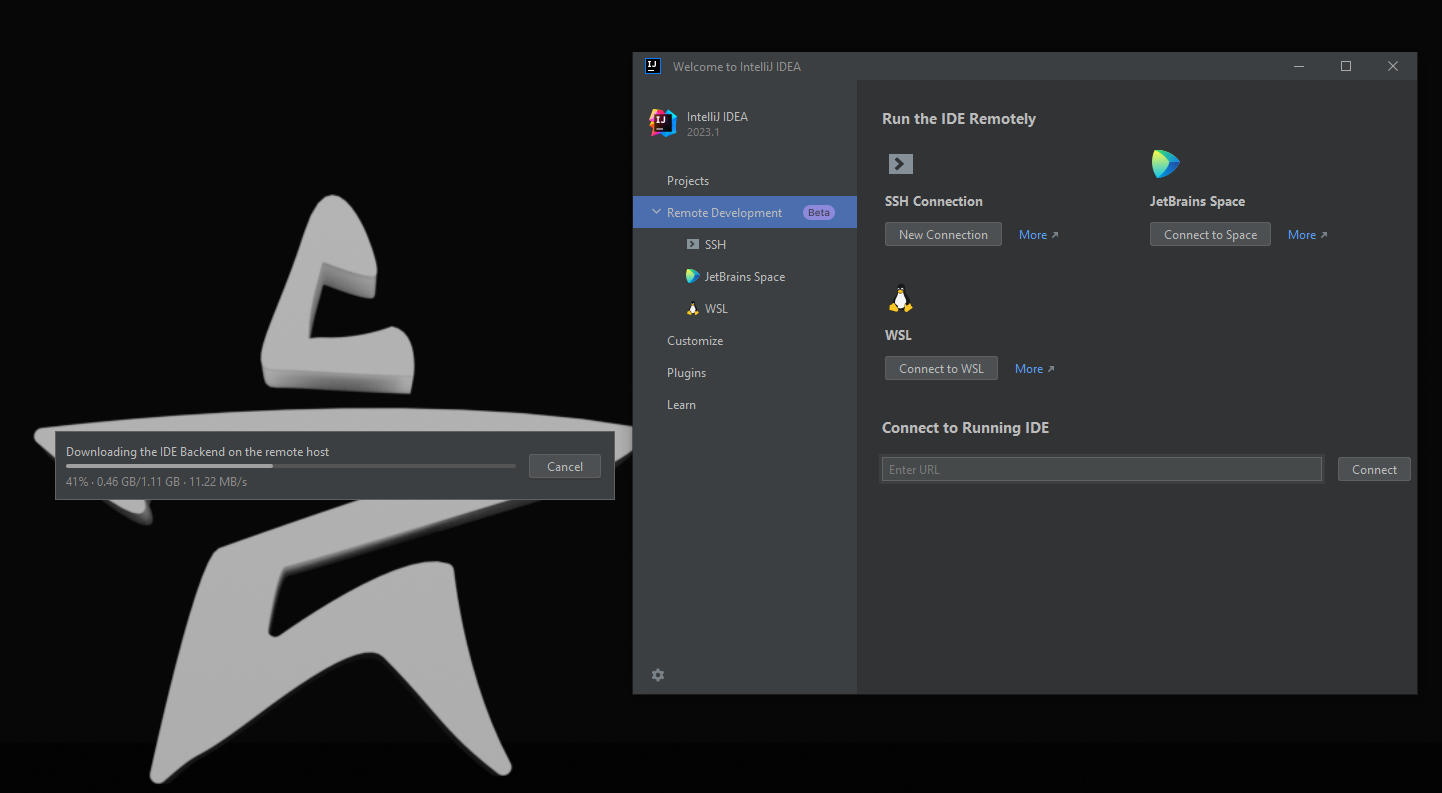Click the Connect button beside URL field
The image size is (1442, 793).
click(x=1374, y=469)
